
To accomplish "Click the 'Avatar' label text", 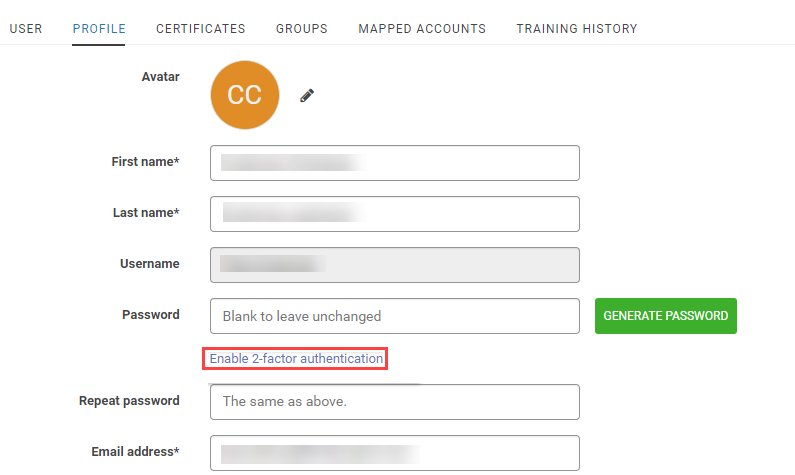I will point(160,77).
